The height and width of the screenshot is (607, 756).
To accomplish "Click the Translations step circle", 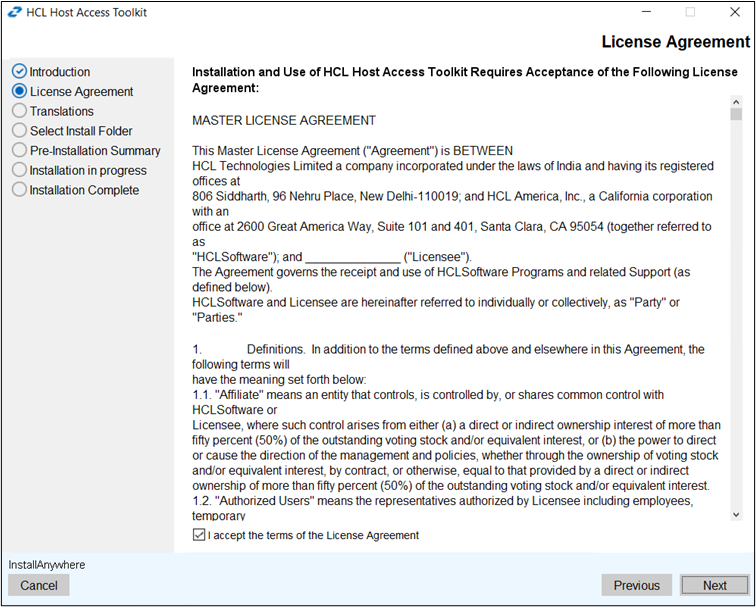I will (x=19, y=111).
